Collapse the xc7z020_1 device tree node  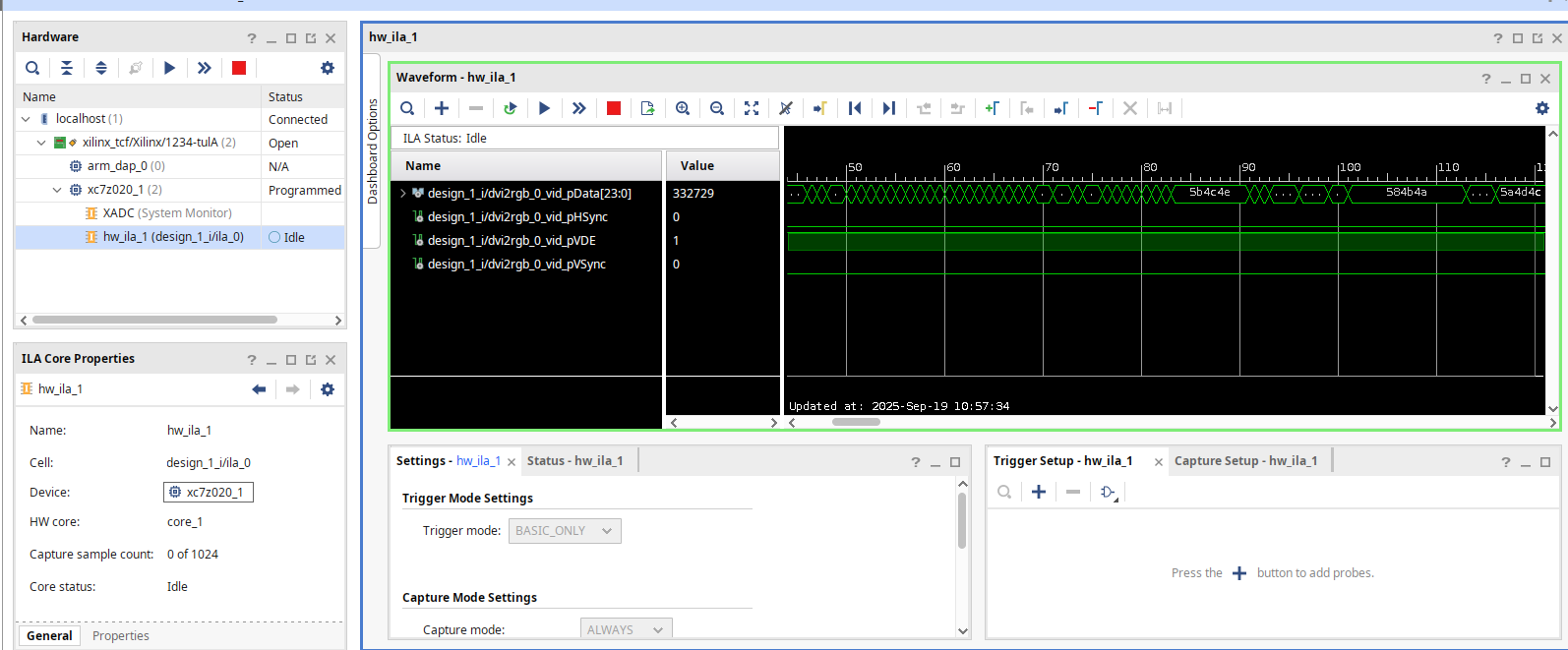57,190
